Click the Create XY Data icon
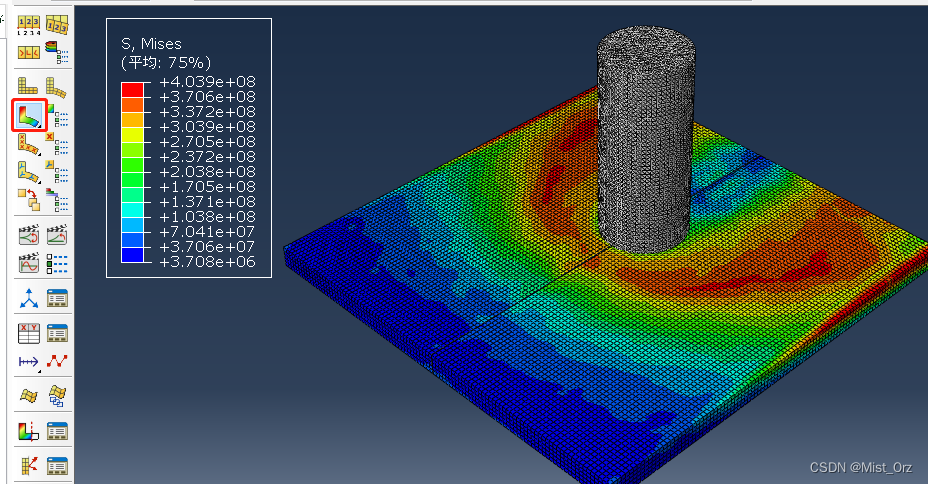Image resolution: width=928 pixels, height=484 pixels. click(x=28, y=333)
